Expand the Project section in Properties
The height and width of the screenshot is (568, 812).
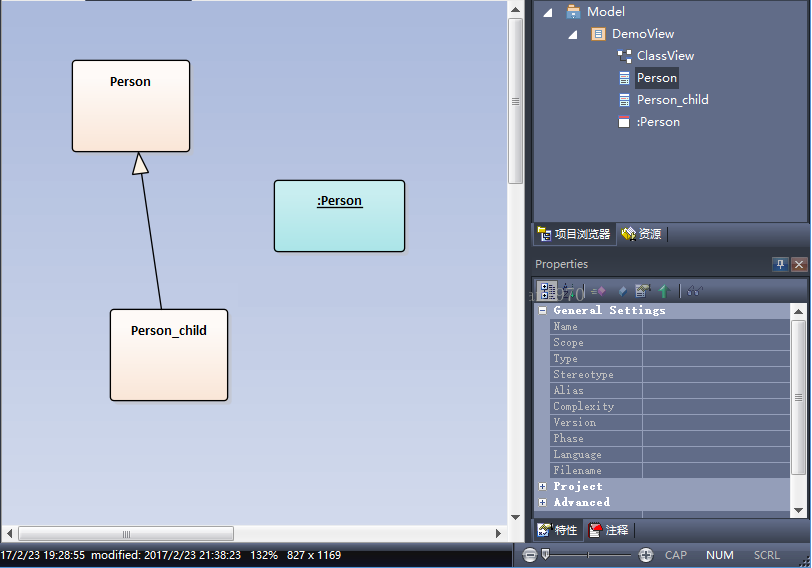(542, 487)
